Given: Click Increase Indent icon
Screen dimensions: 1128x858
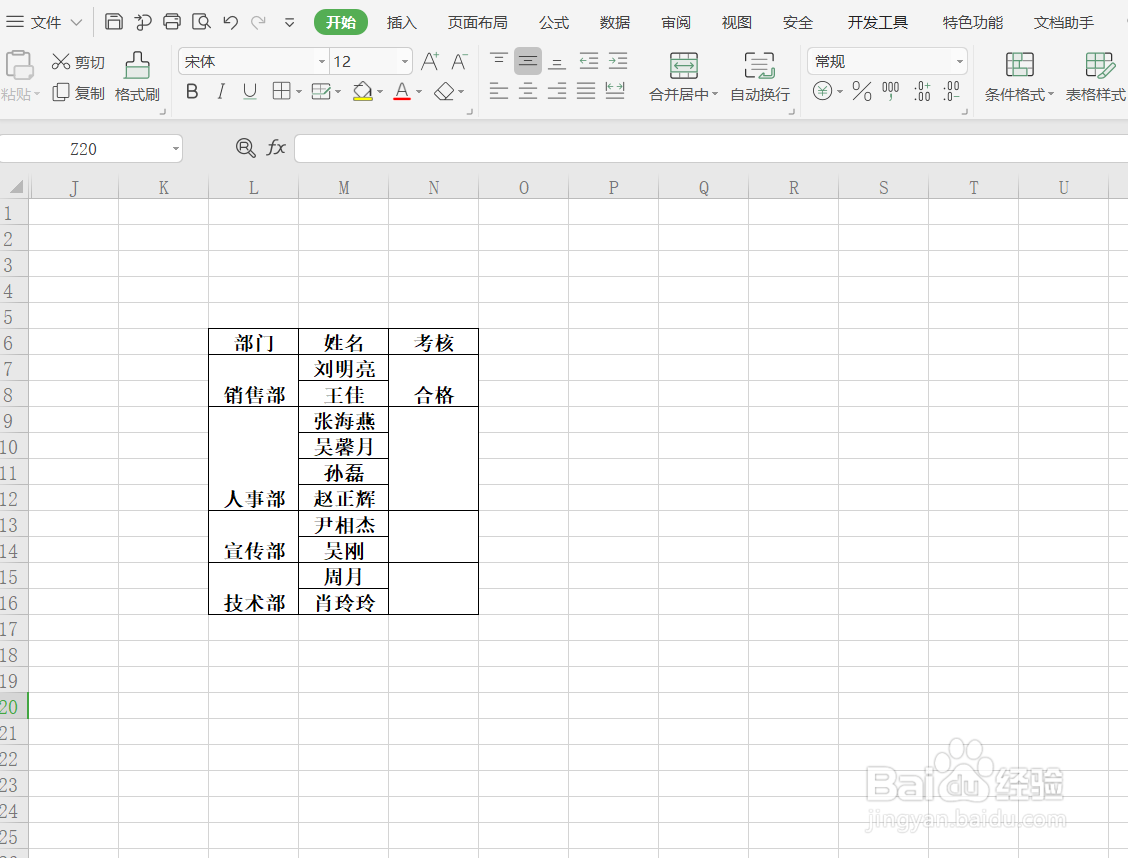Looking at the screenshot, I should [617, 62].
